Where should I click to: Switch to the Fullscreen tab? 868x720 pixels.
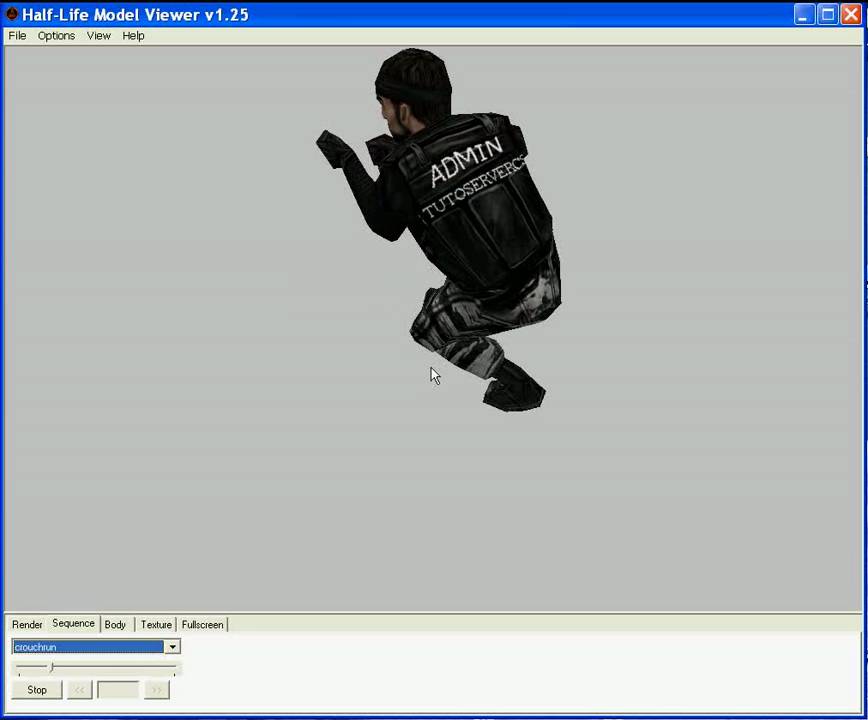tap(203, 624)
